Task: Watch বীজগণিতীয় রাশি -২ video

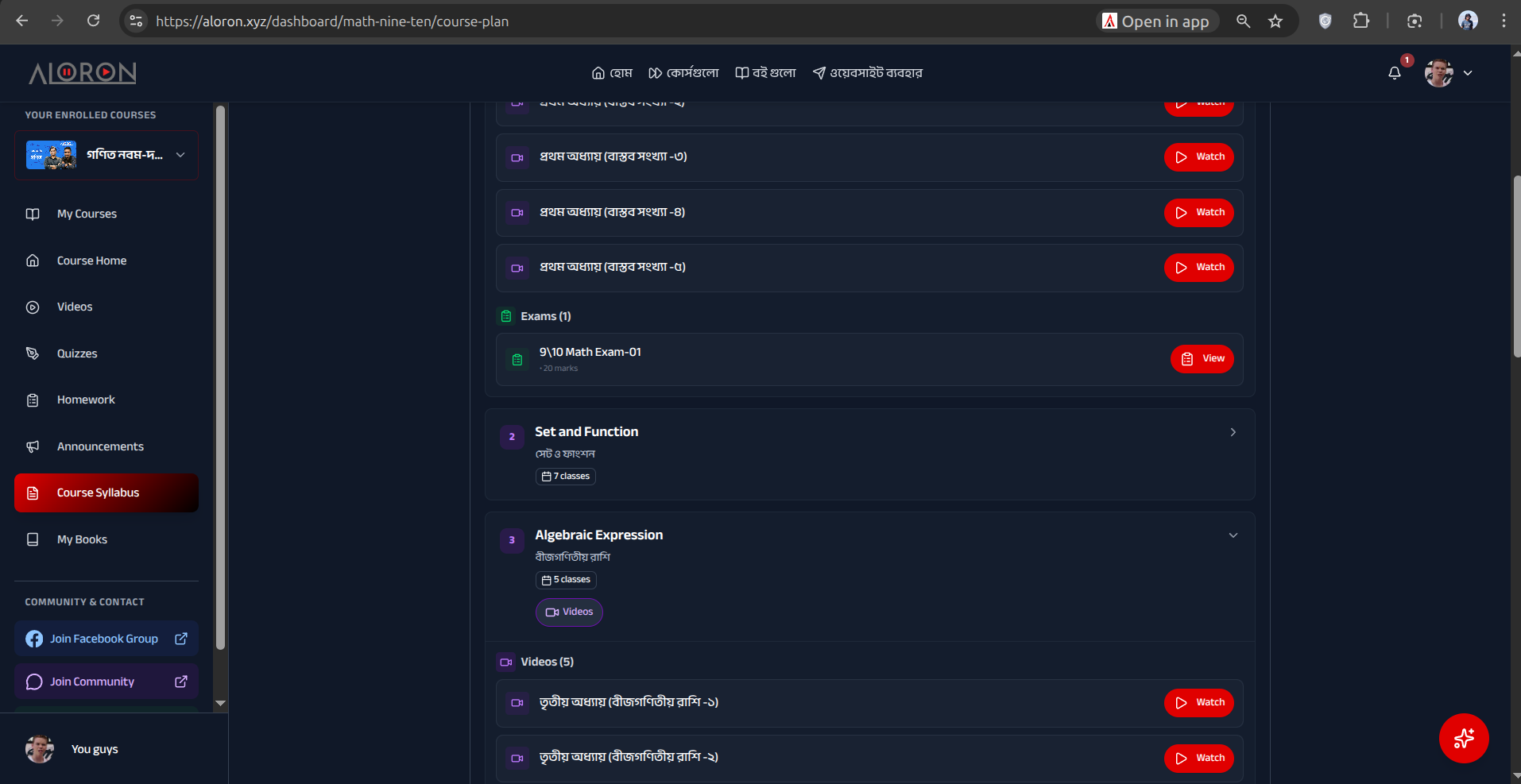Action: pos(1199,759)
